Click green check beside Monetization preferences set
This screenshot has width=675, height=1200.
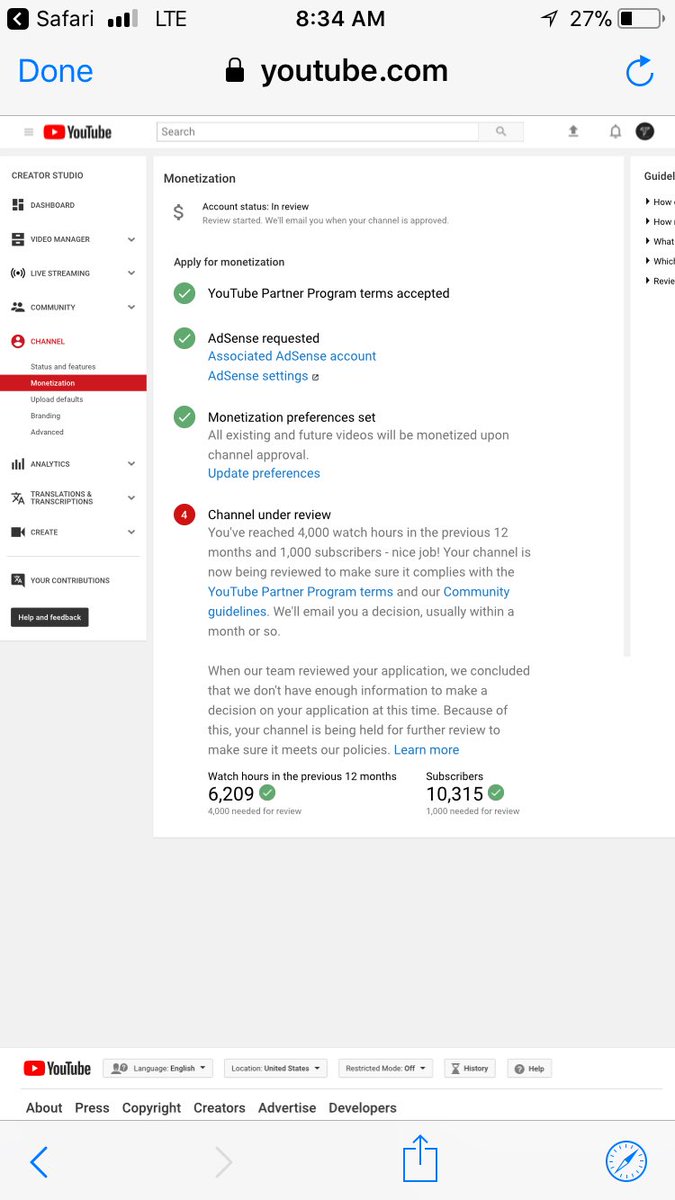click(184, 417)
